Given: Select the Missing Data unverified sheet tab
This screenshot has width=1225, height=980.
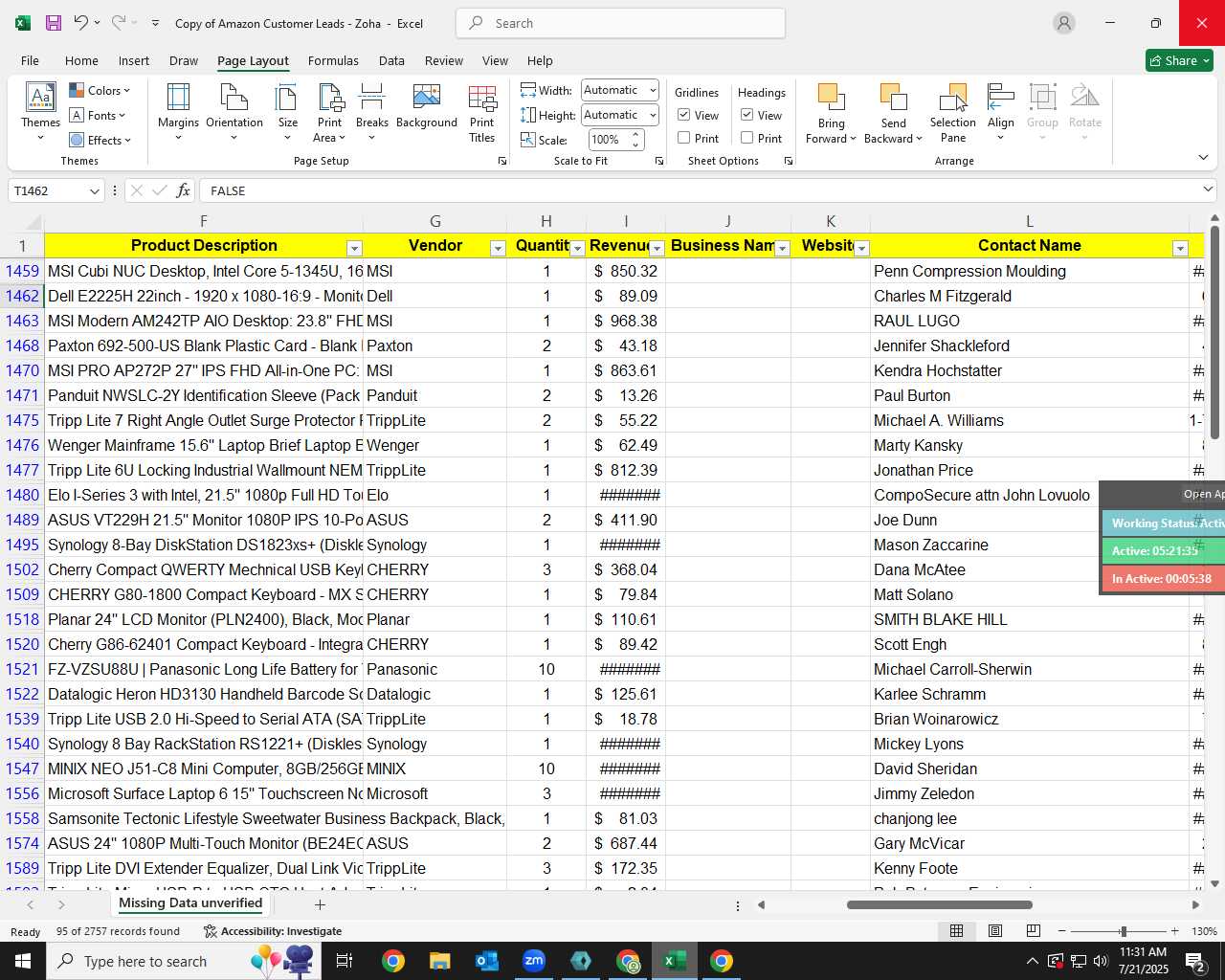Looking at the screenshot, I should pos(190,903).
